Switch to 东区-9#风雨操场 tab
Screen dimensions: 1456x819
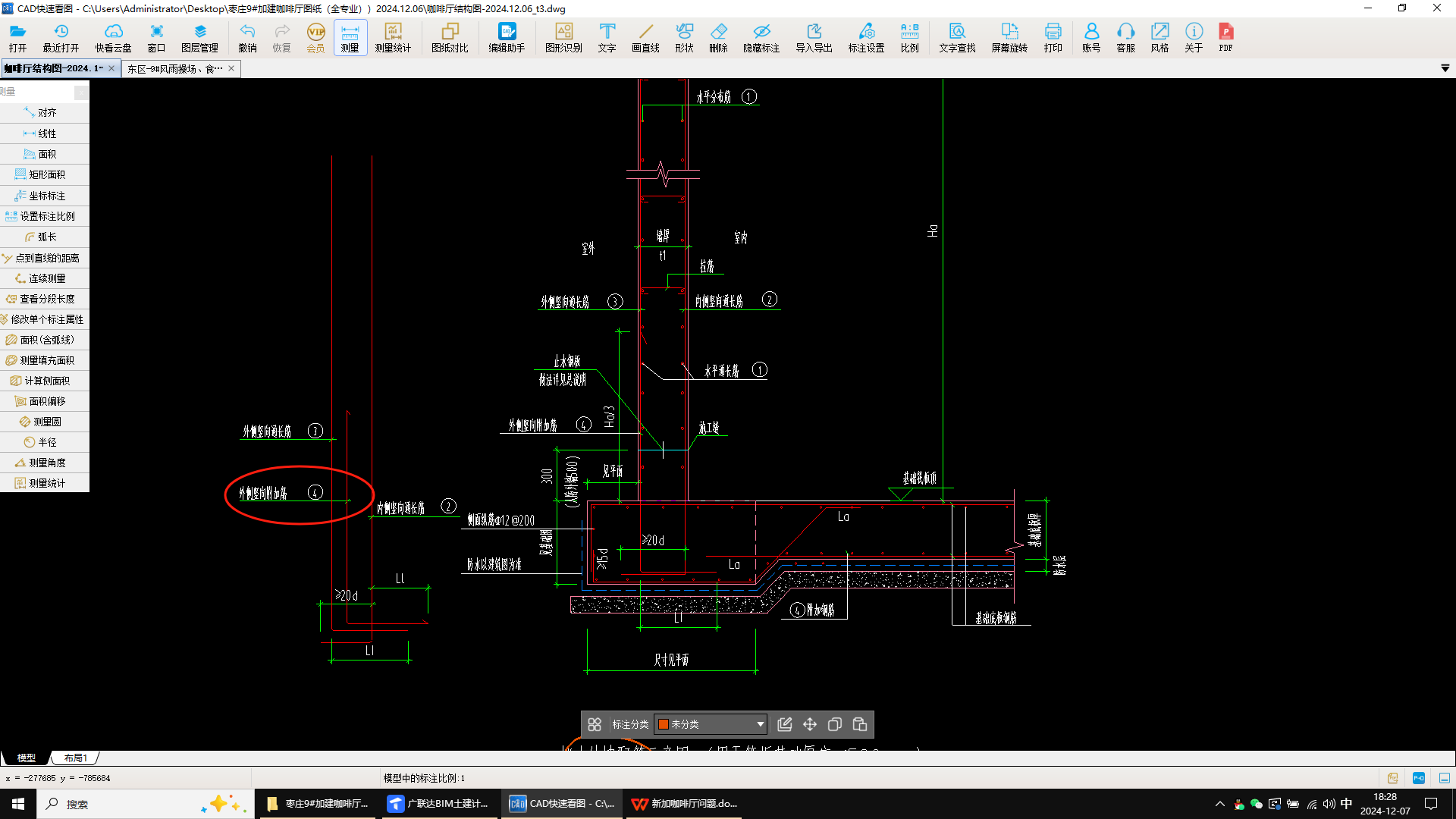(174, 68)
